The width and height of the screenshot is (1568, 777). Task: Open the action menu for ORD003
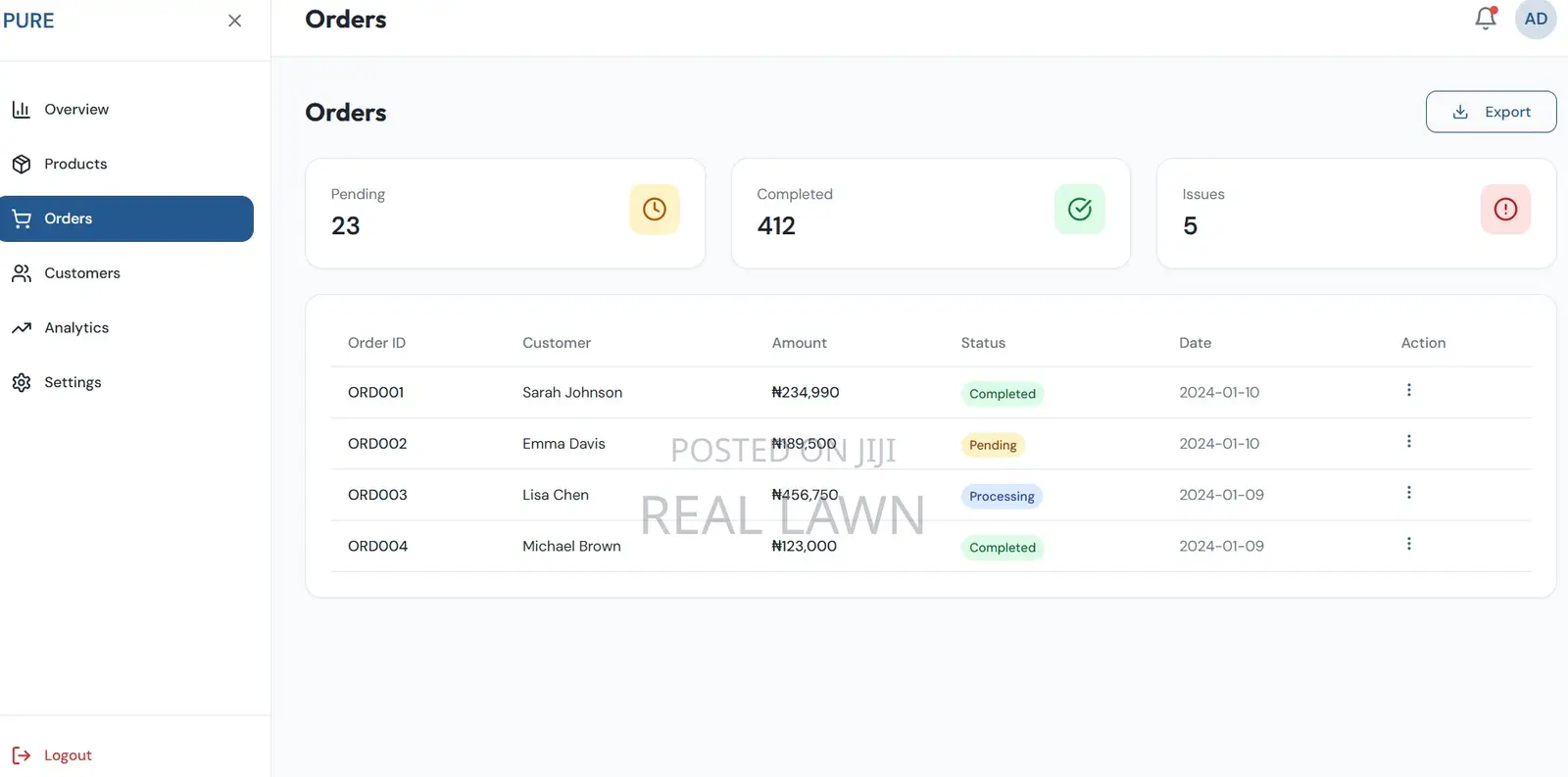pyautogui.click(x=1409, y=493)
